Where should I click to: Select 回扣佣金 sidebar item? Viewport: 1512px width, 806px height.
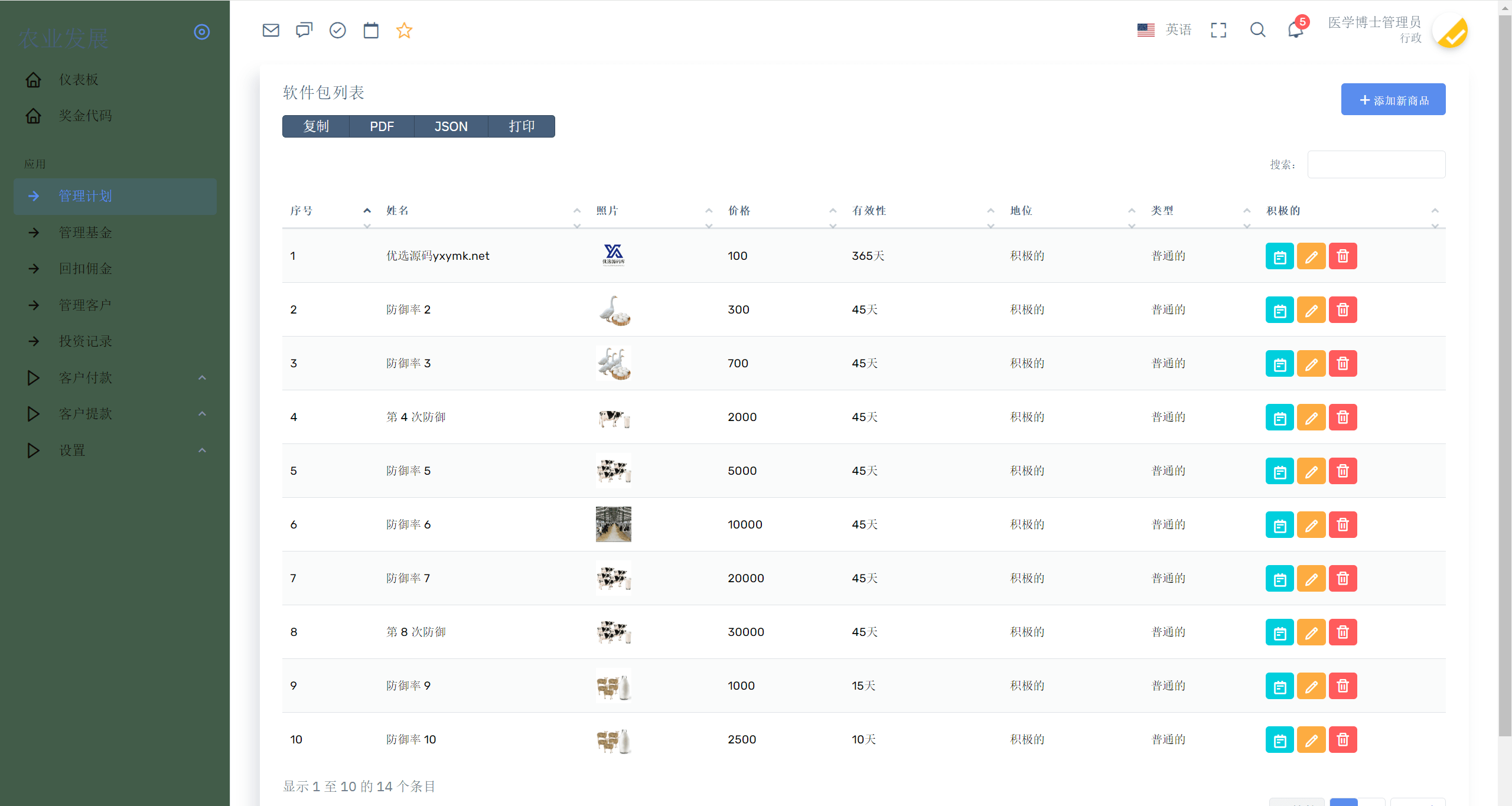115,269
